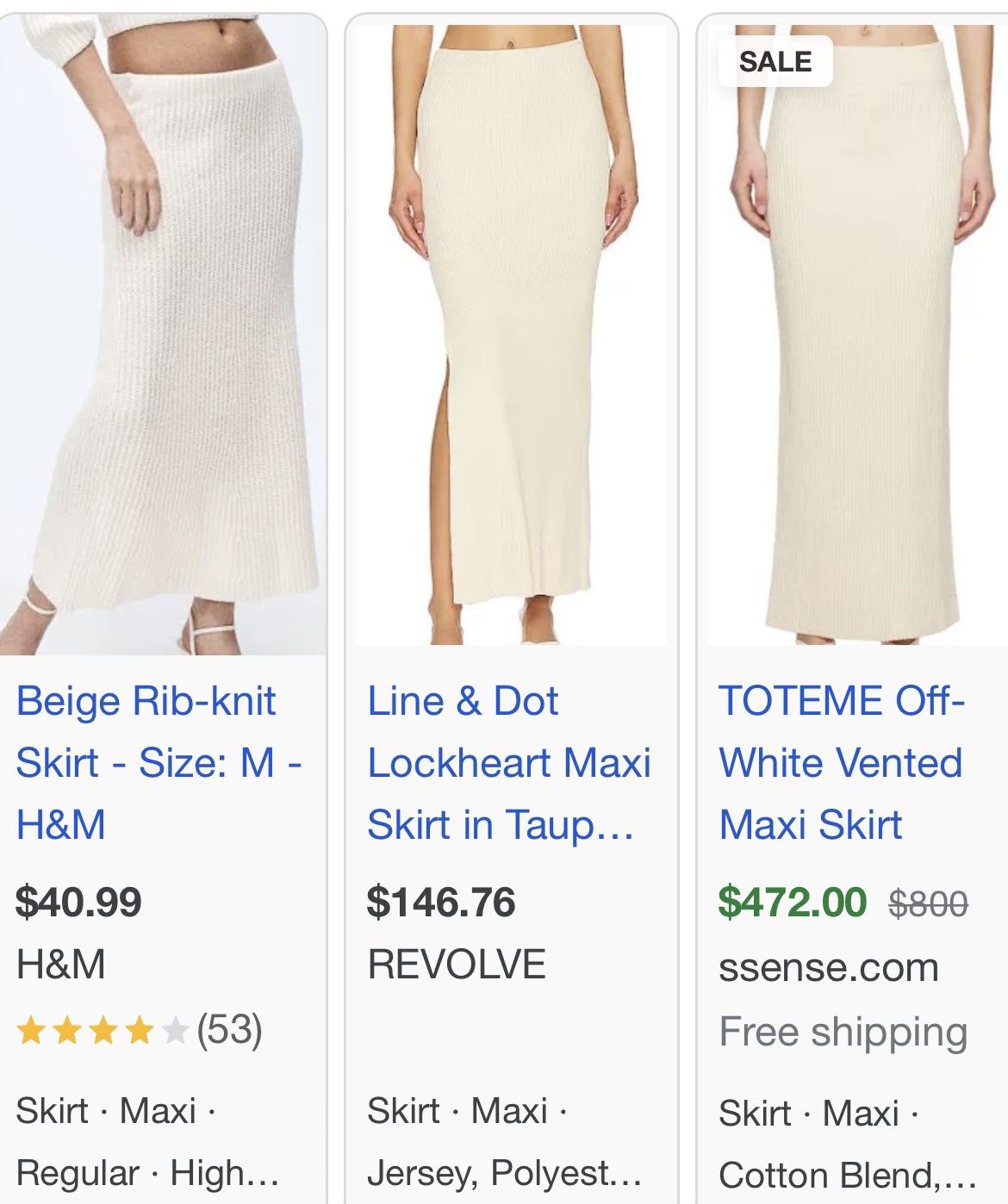Click the Free shipping label
The width and height of the screenshot is (1008, 1204).
[843, 1032]
